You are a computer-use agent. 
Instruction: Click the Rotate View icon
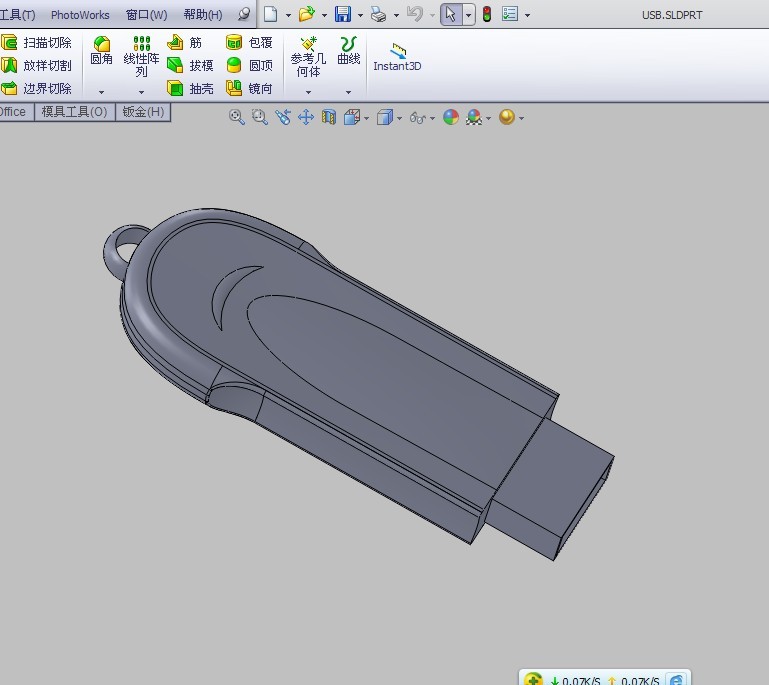click(283, 117)
